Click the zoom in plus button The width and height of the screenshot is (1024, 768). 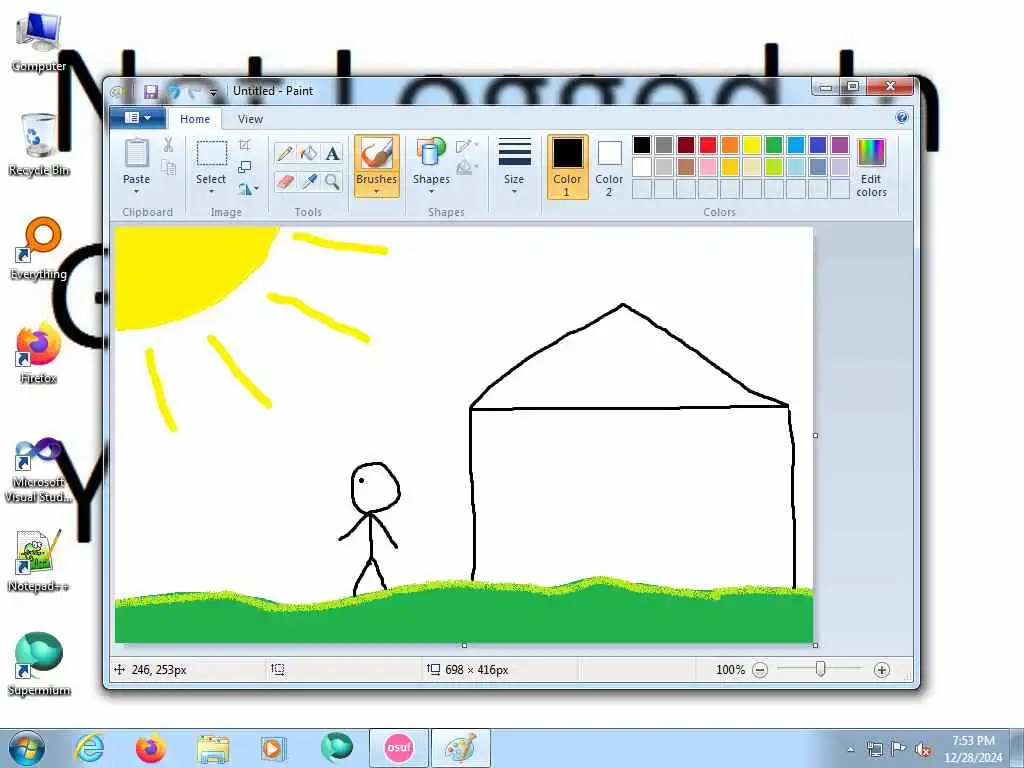(882, 670)
